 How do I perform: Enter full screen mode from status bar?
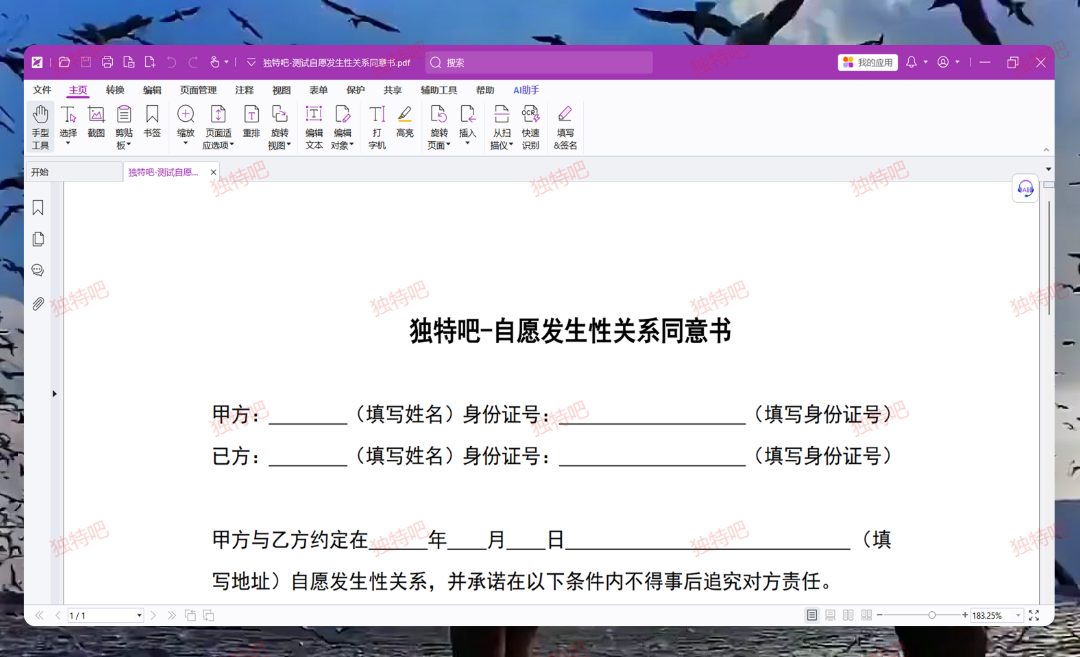click(1034, 615)
